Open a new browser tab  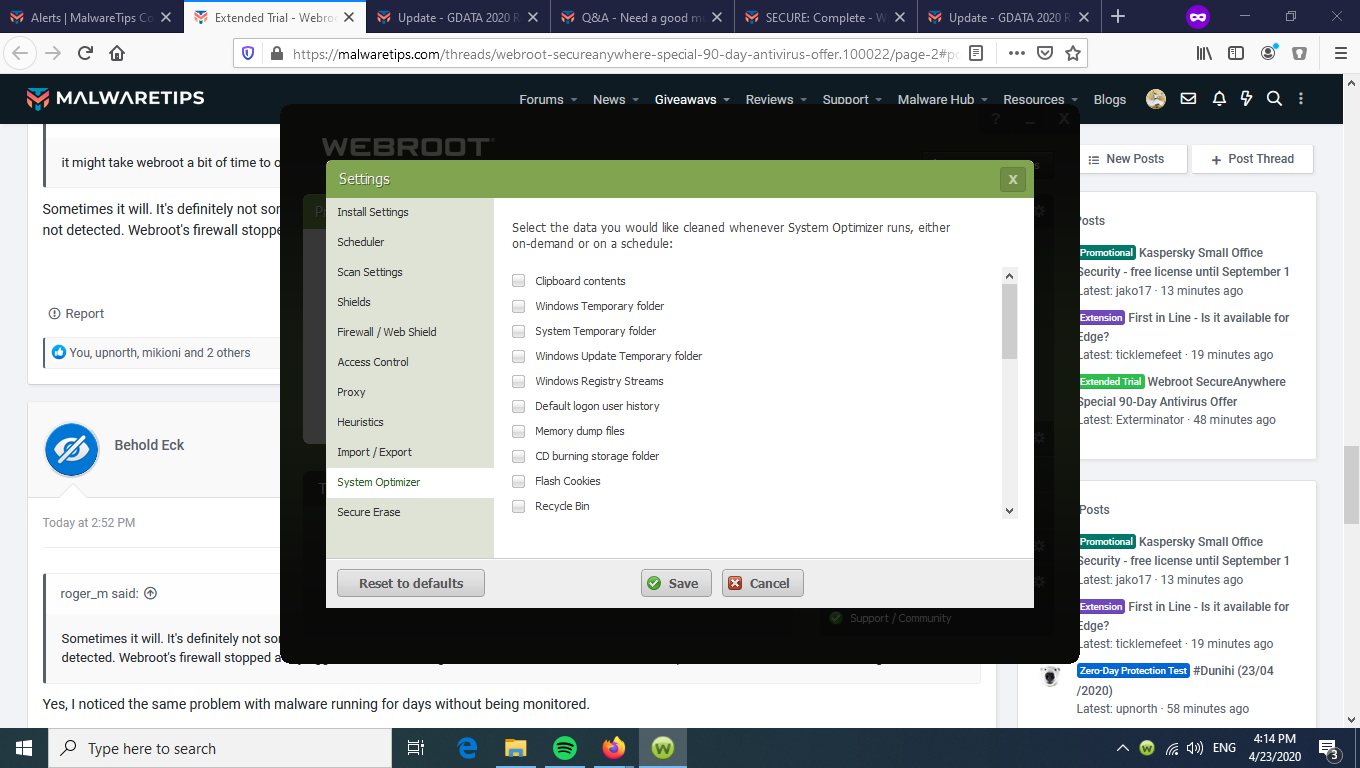coord(1118,16)
